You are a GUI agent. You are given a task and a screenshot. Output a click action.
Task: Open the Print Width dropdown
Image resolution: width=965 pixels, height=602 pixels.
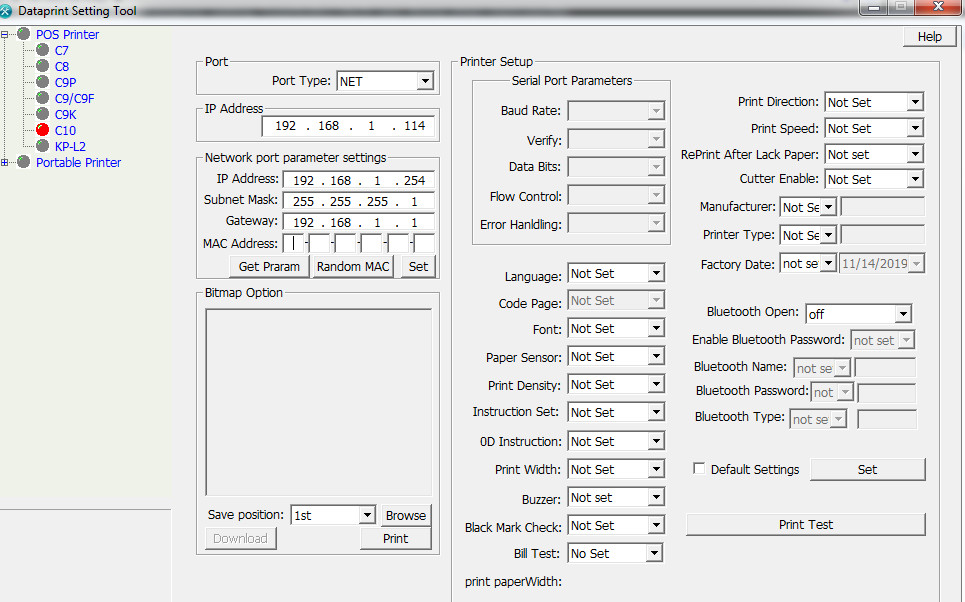tap(656, 470)
